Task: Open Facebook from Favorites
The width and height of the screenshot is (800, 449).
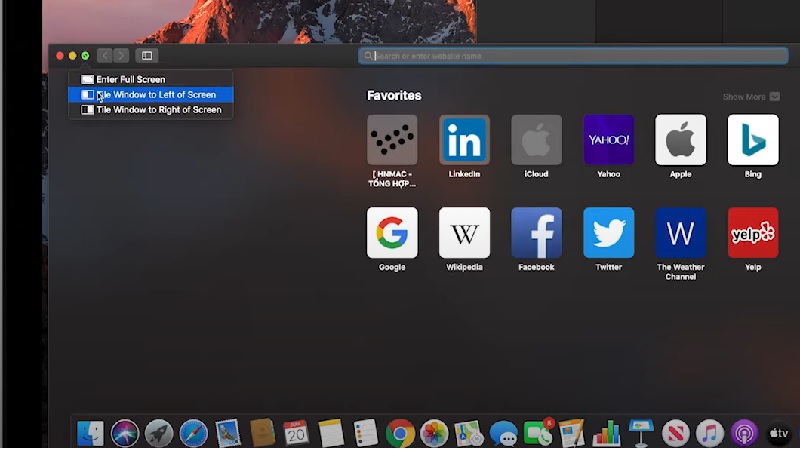Action: [536, 233]
